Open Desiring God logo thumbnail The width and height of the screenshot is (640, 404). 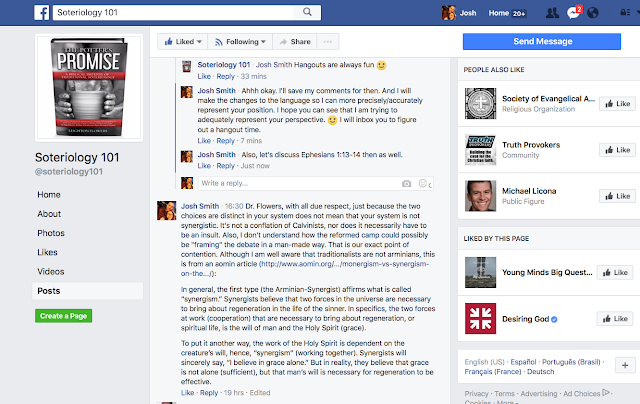point(480,318)
